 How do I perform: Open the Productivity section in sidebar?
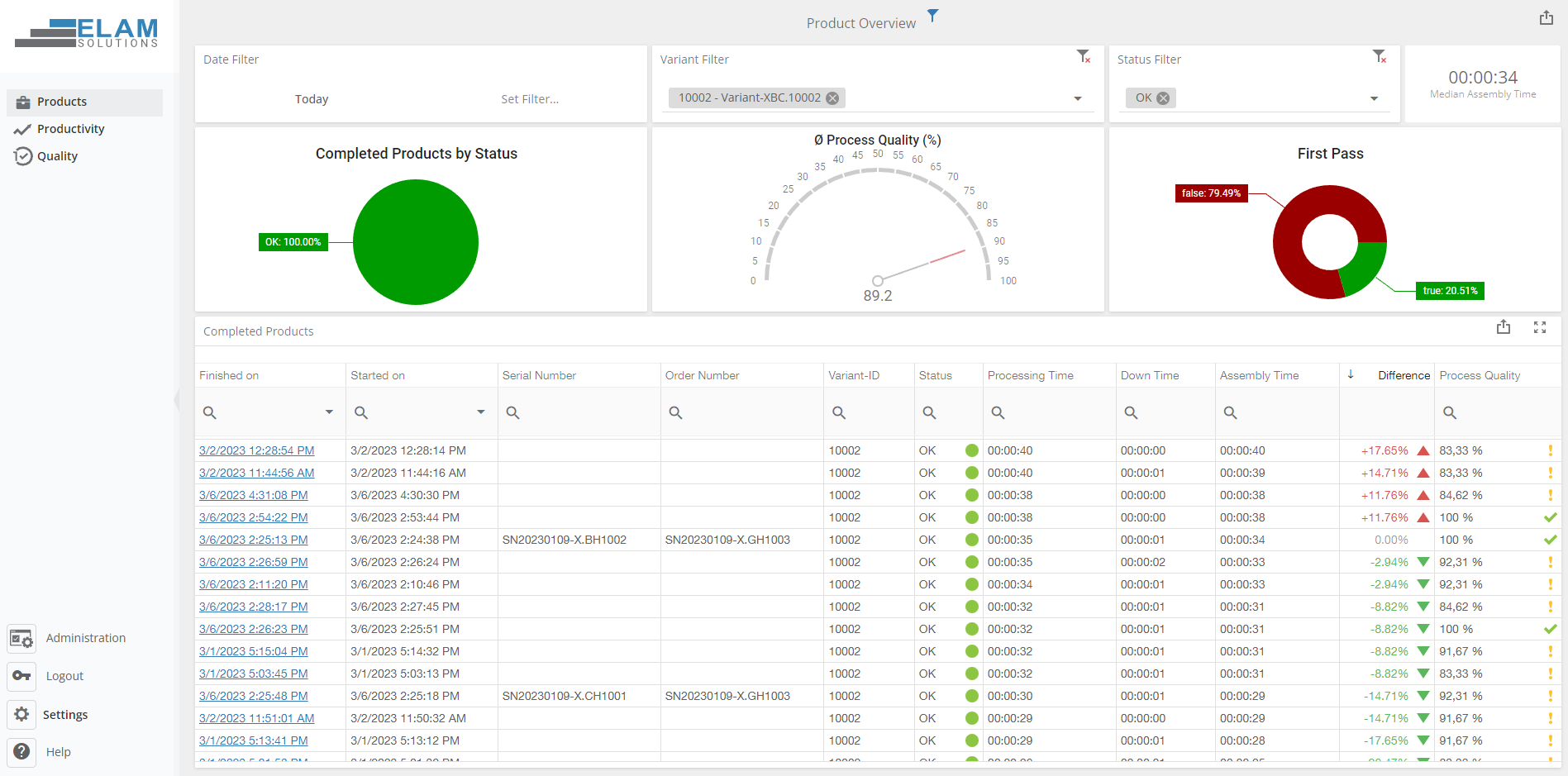(70, 129)
